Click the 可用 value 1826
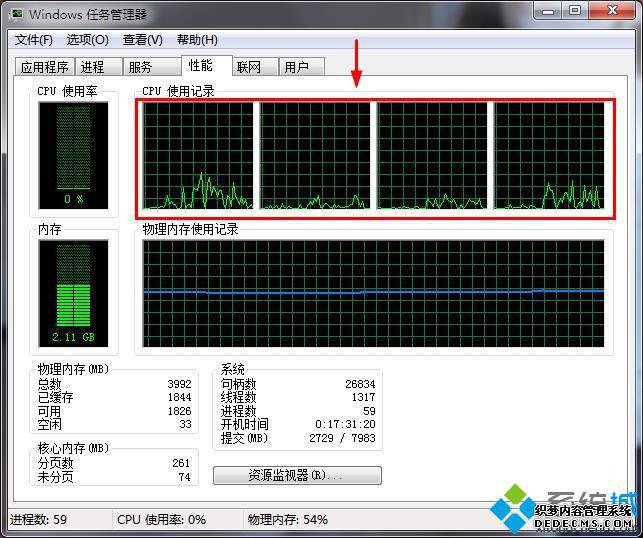 pos(179,411)
